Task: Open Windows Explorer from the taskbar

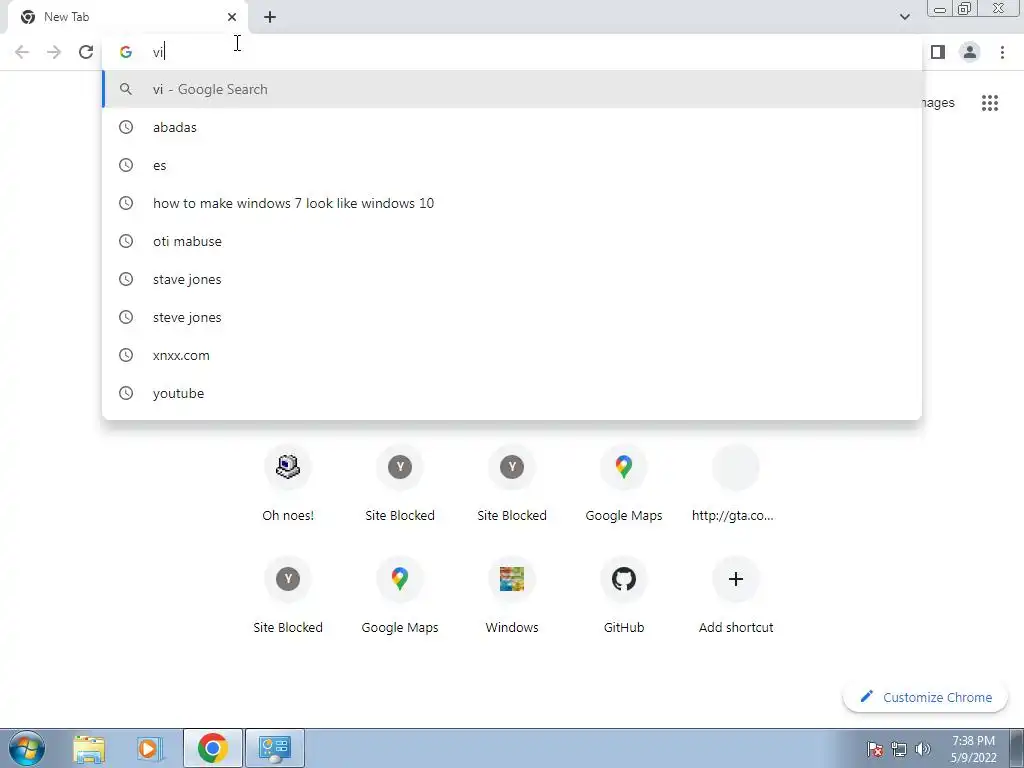Action: [x=89, y=748]
